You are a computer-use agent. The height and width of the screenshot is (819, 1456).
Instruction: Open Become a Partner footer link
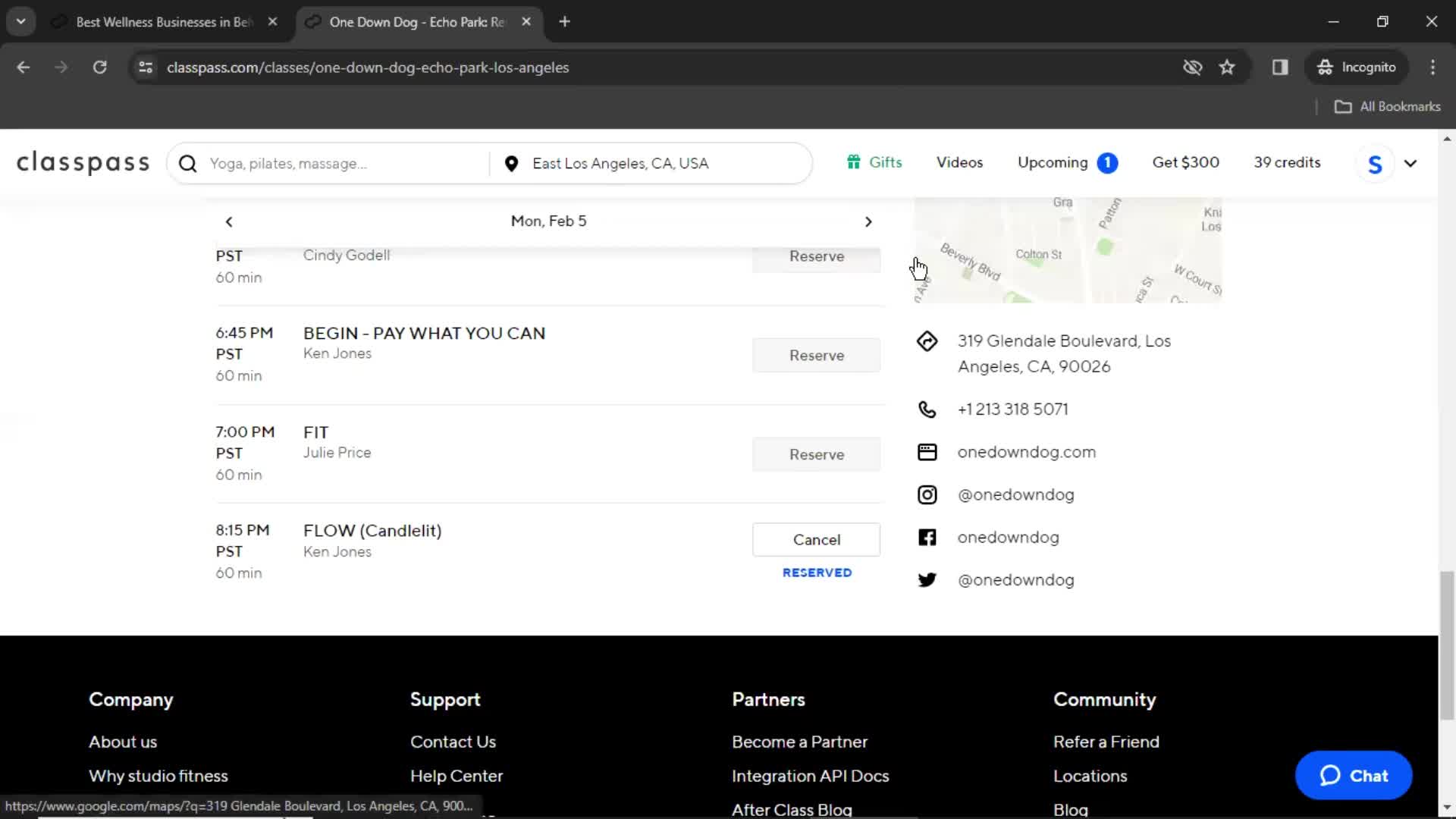point(799,742)
